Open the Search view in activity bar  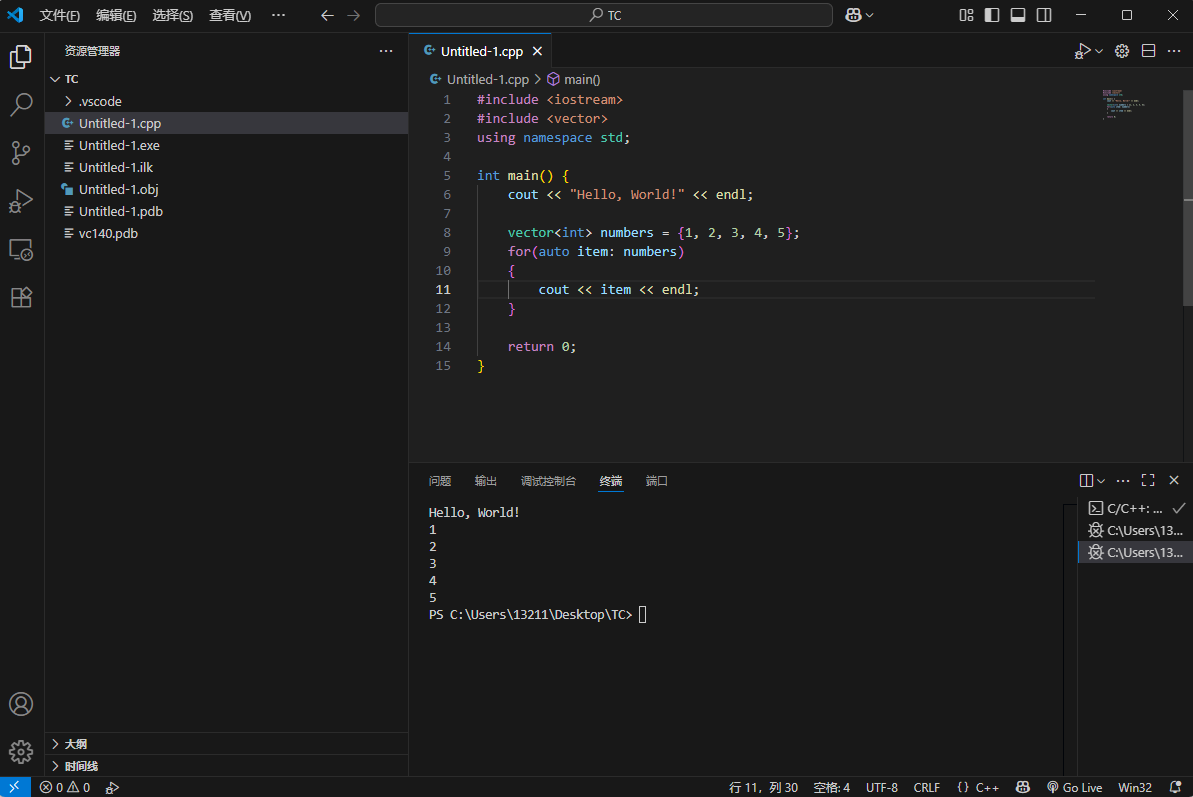(21, 104)
